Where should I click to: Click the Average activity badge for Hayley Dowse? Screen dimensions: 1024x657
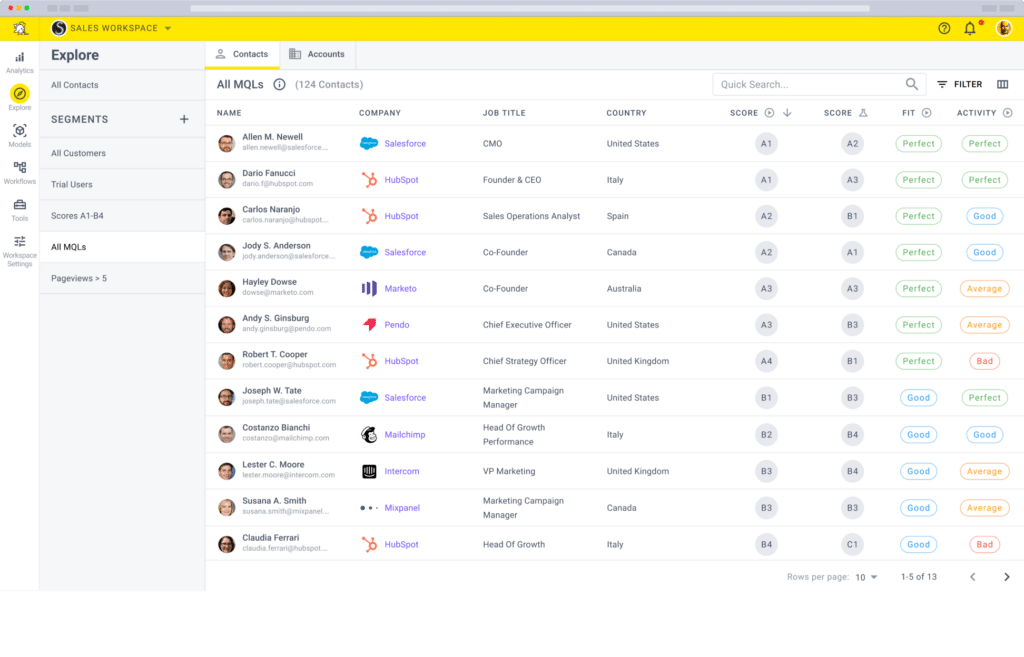(x=984, y=289)
